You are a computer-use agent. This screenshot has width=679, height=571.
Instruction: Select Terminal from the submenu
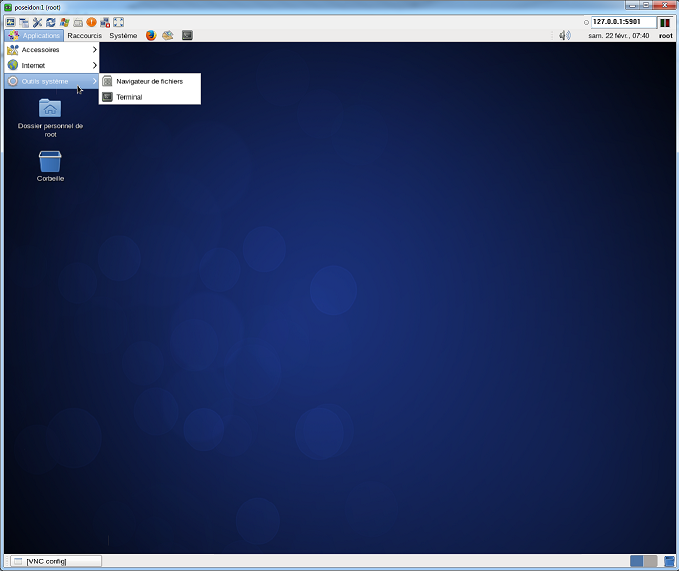coord(129,97)
